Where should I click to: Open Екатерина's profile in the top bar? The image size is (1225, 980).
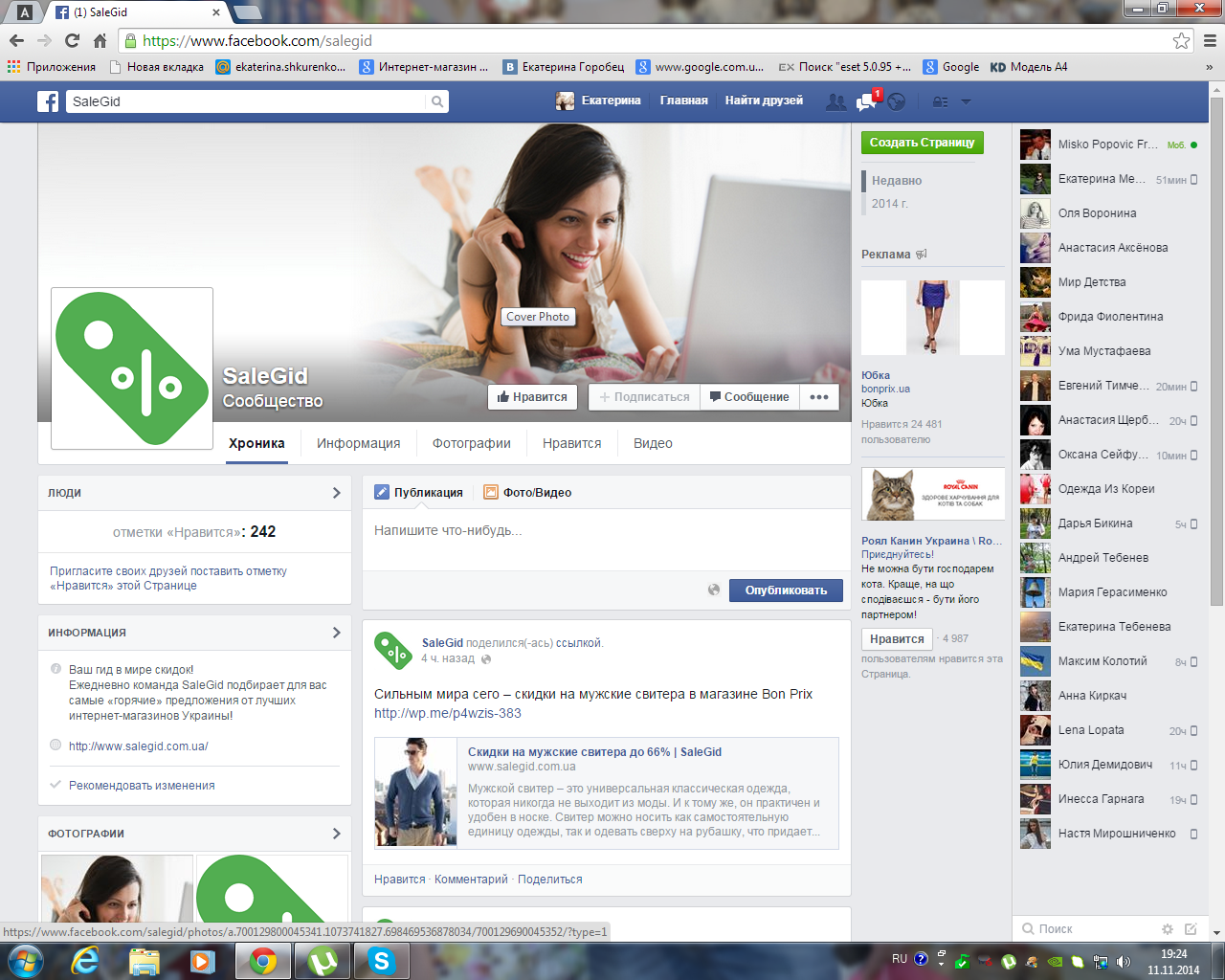(599, 100)
